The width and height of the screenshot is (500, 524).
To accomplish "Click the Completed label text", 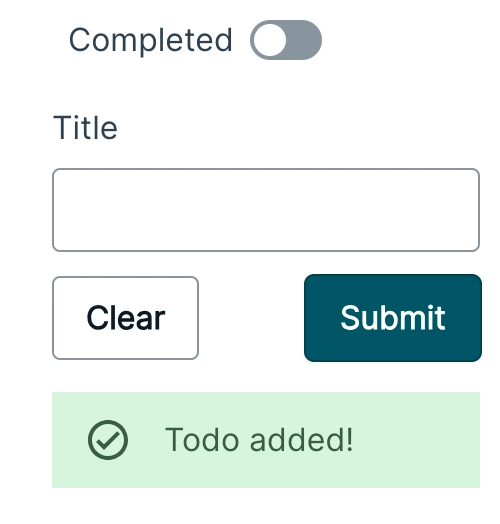I will pos(150,40).
